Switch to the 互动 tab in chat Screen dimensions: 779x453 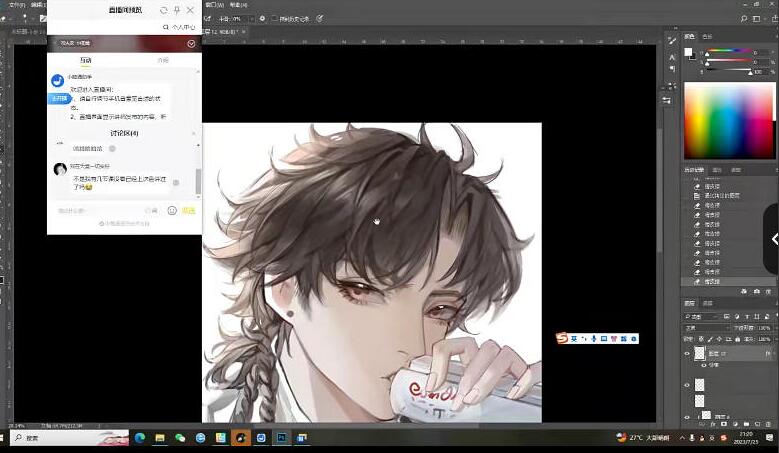pyautogui.click(x=86, y=60)
